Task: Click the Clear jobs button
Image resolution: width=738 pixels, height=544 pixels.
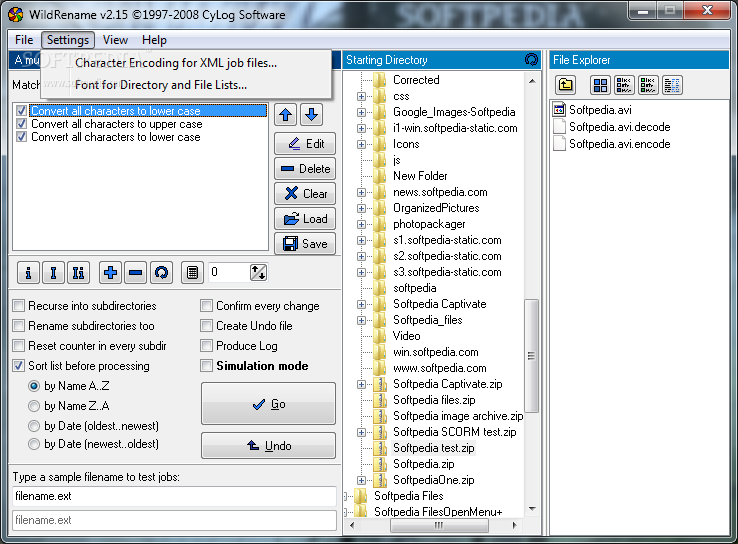Action: click(305, 193)
